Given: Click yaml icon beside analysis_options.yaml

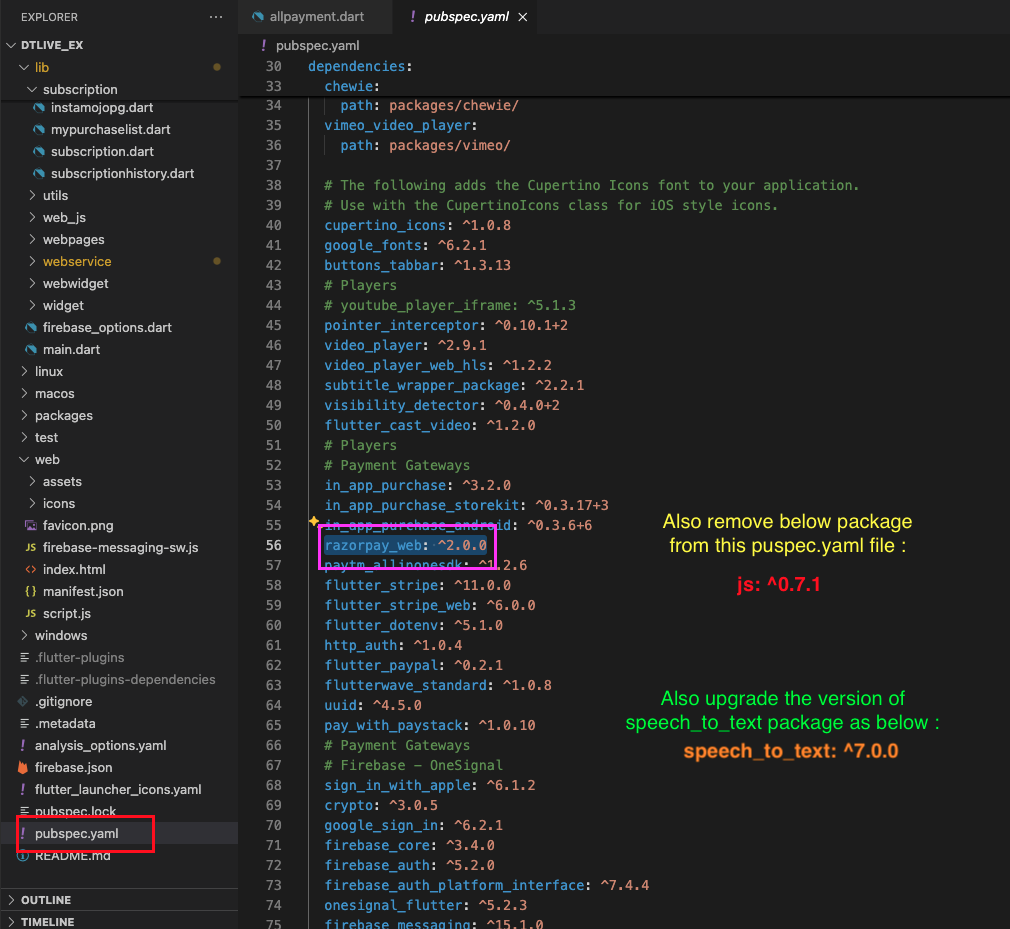Looking at the screenshot, I should click(23, 745).
